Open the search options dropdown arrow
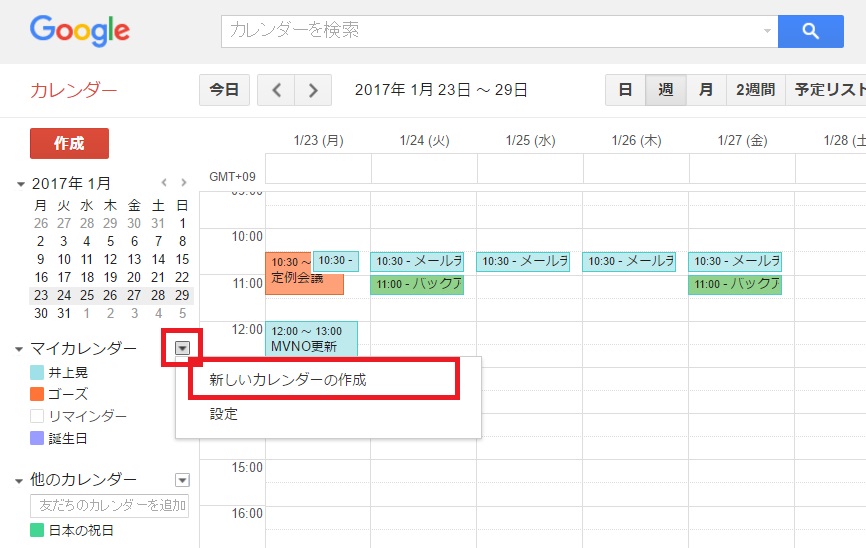 tap(767, 31)
